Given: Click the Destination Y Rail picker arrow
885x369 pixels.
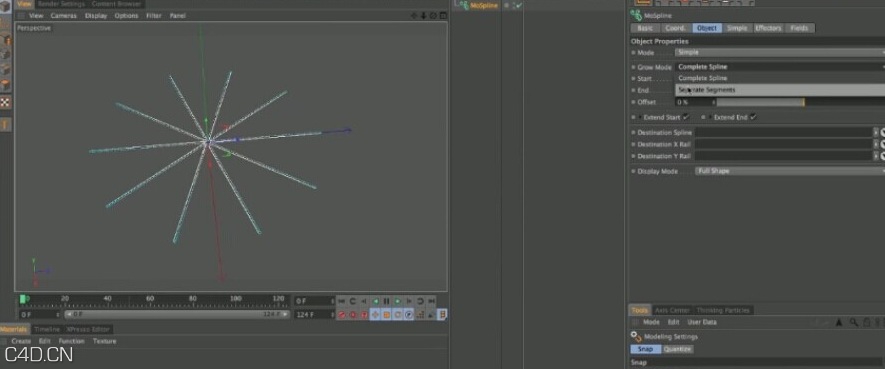Looking at the screenshot, I should [x=876, y=156].
